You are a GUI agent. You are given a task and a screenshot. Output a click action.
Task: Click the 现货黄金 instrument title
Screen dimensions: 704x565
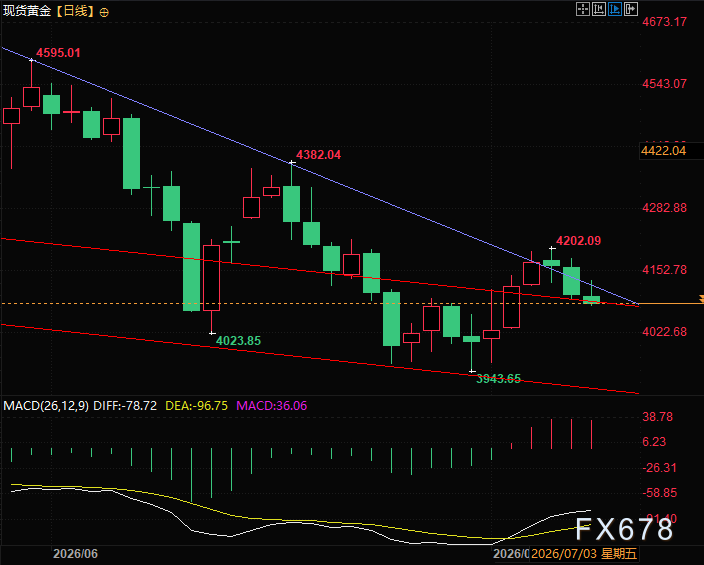click(27, 11)
